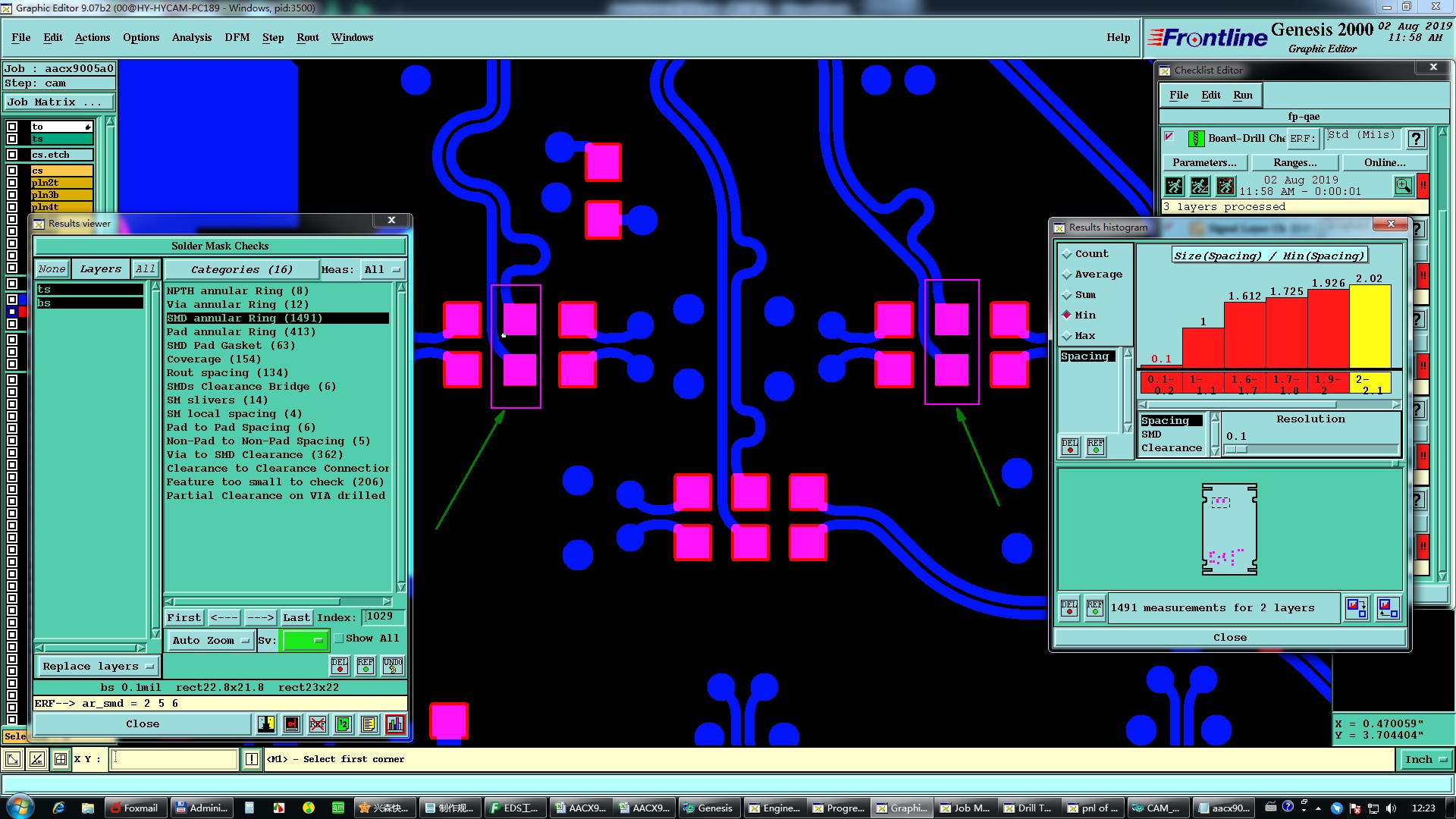Enable the Show All checkbox
Image resolution: width=1456 pixels, height=819 pixels.
click(339, 639)
